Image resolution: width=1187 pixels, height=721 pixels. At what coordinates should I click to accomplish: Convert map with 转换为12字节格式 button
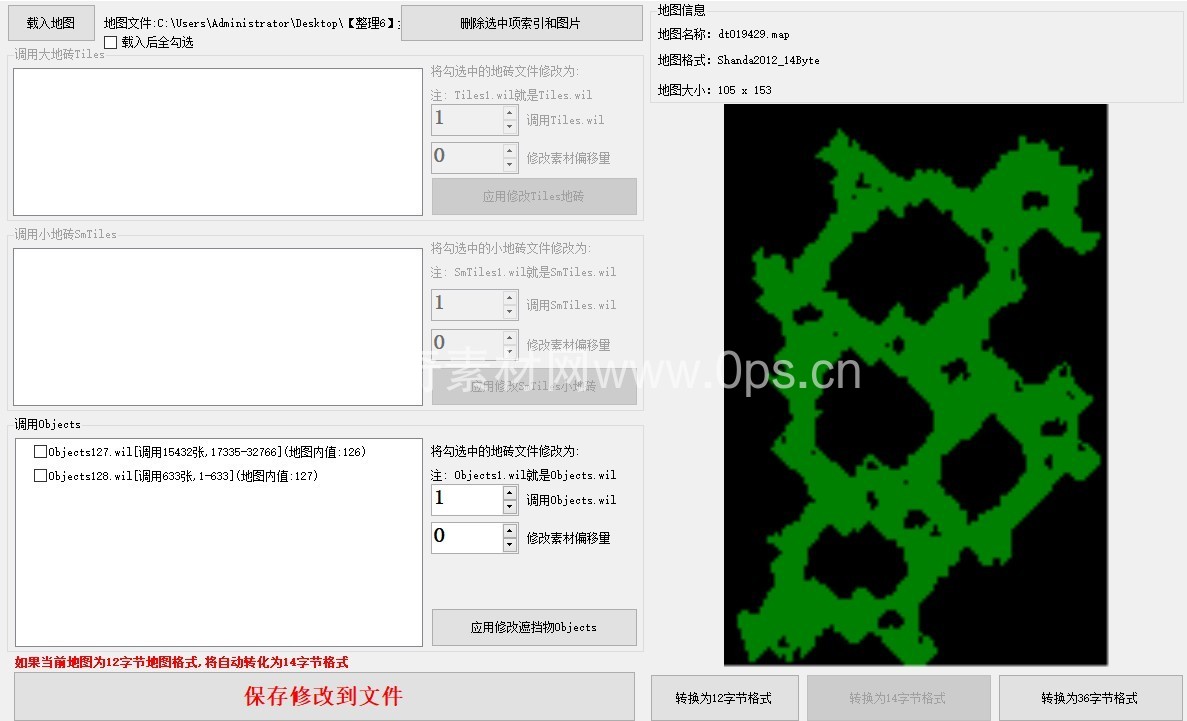tap(724, 698)
